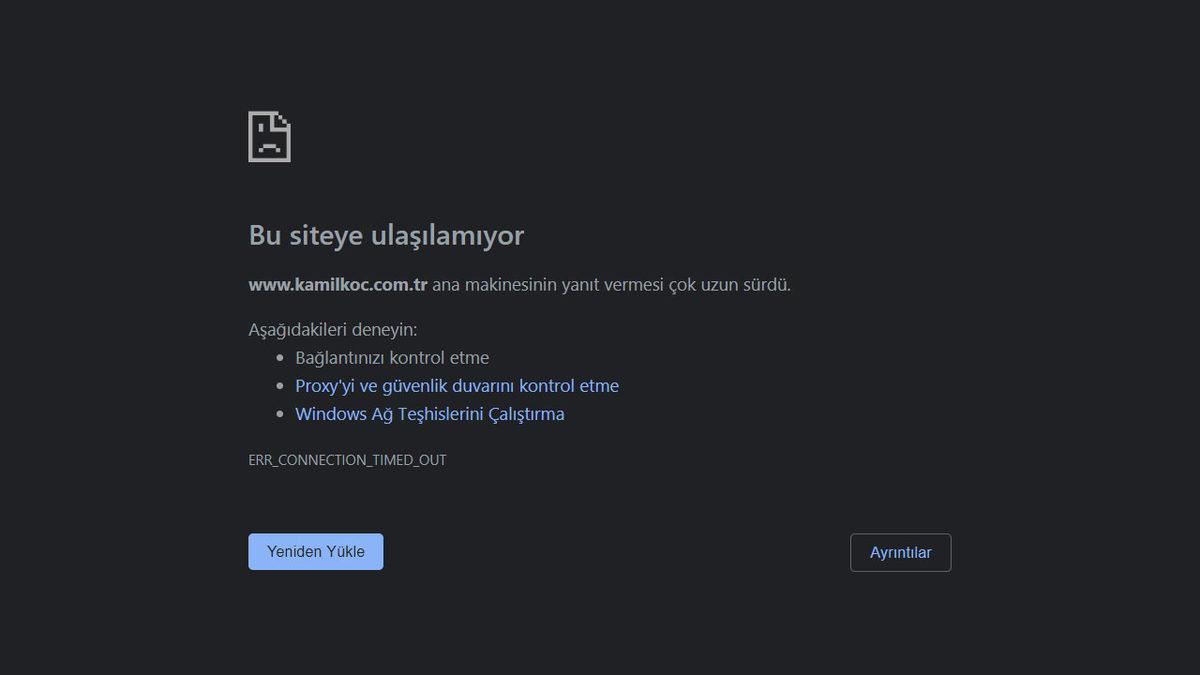The image size is (1200, 675).
Task: Click the Yeniden Yükle button label text
Action: (315, 550)
